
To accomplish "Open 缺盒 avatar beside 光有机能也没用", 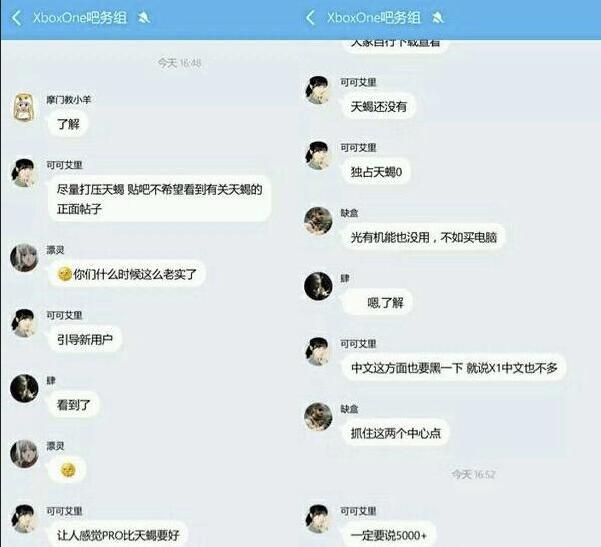I will coord(318,221).
